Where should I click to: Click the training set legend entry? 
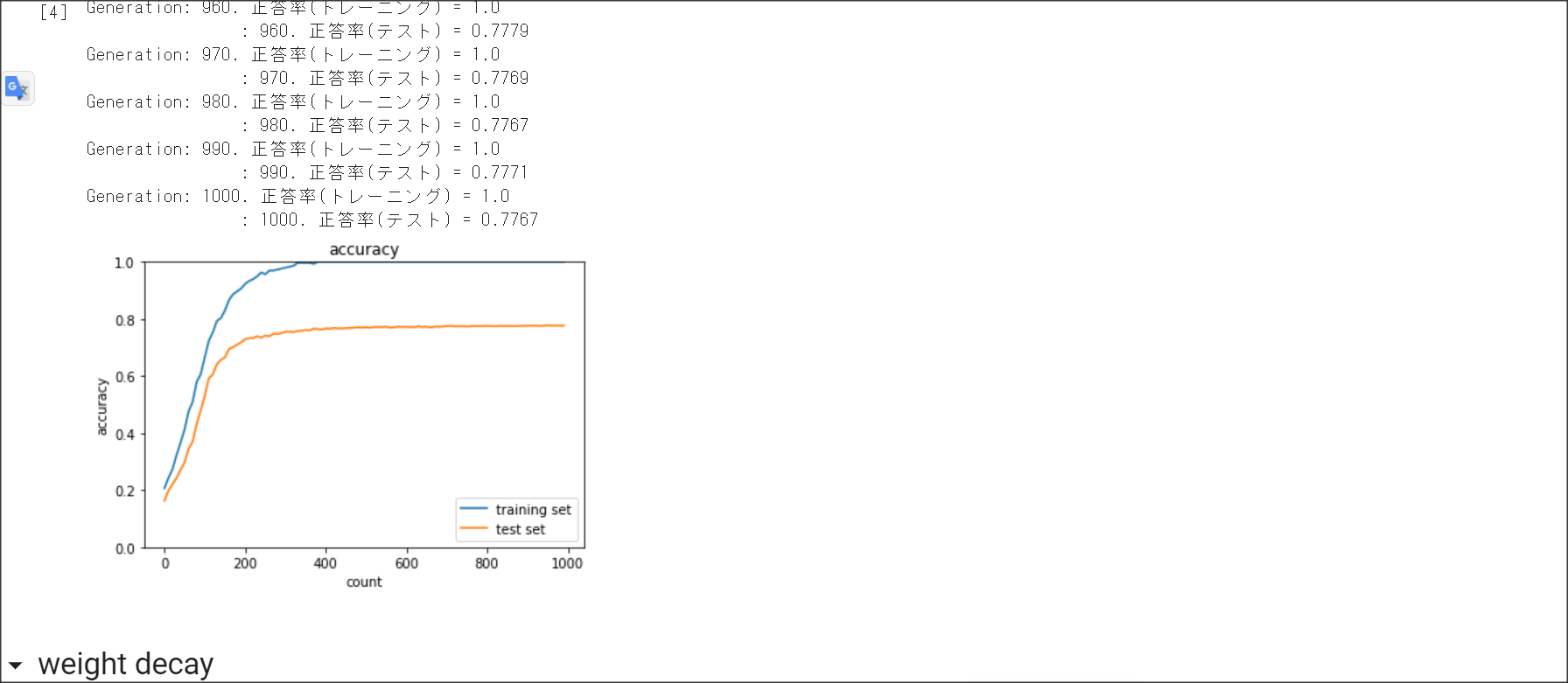(x=516, y=510)
